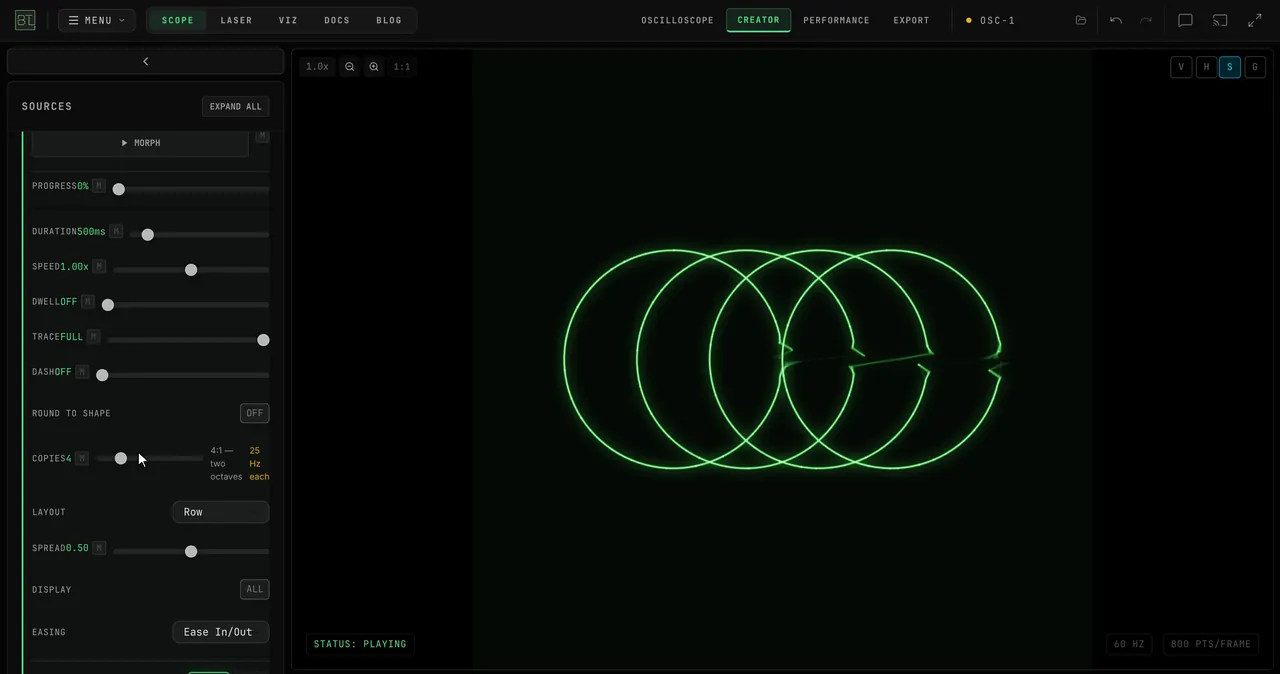Click the zoom in magnifier icon
The width and height of the screenshot is (1280, 674).
coord(374,67)
